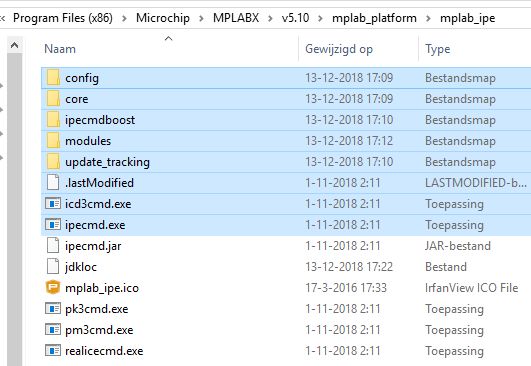
Task: Select pk3cmd.exe file name
Action: click(x=97, y=309)
